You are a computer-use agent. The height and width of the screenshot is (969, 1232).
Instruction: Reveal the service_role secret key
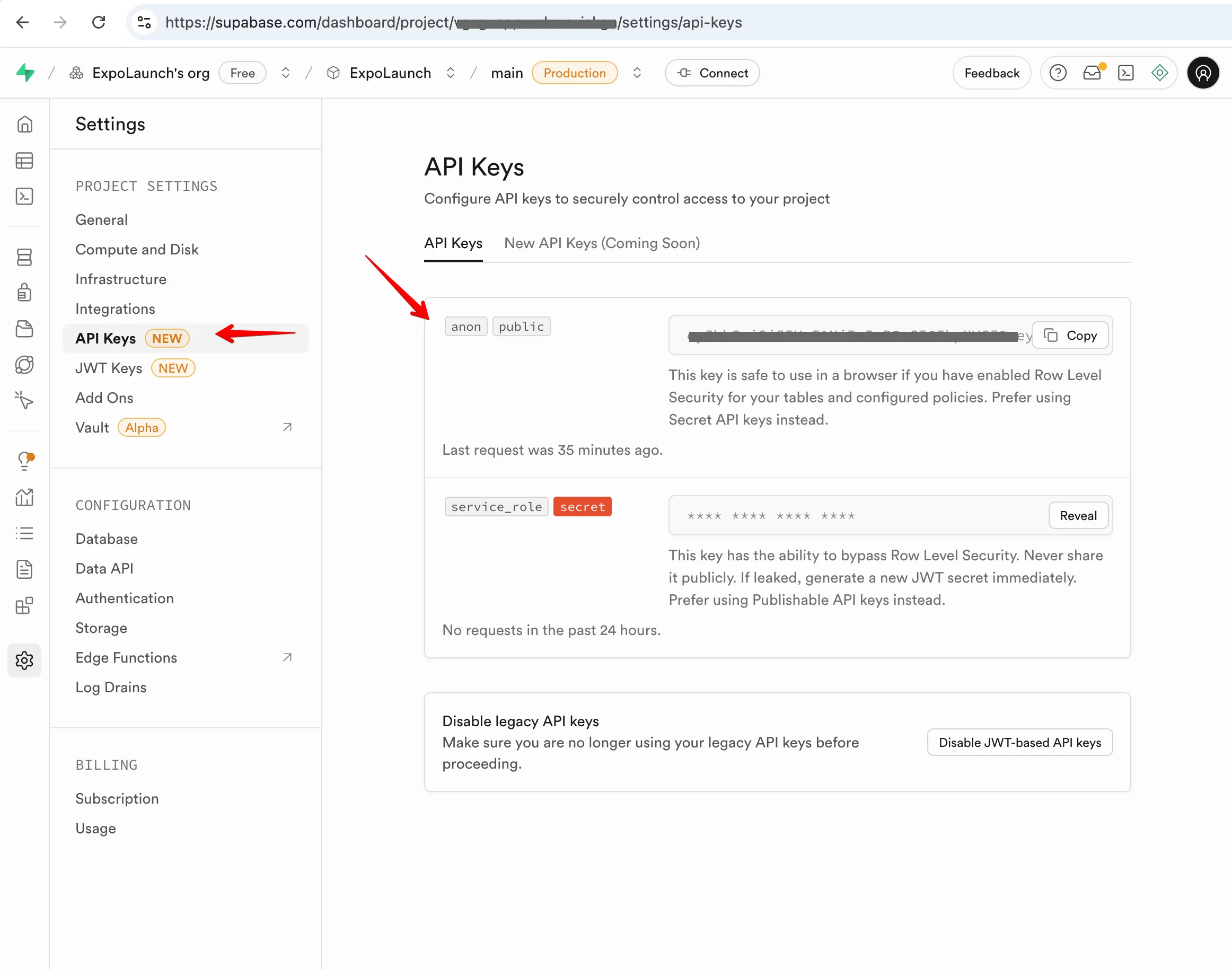(x=1078, y=516)
